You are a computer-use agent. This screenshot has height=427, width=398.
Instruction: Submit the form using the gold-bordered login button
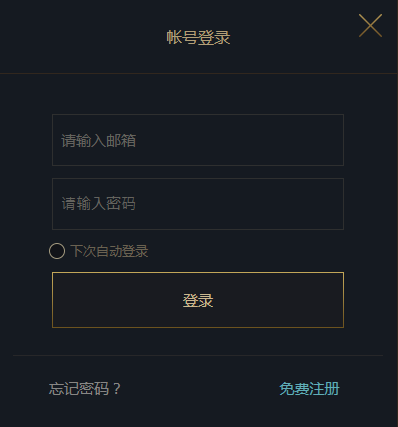198,300
